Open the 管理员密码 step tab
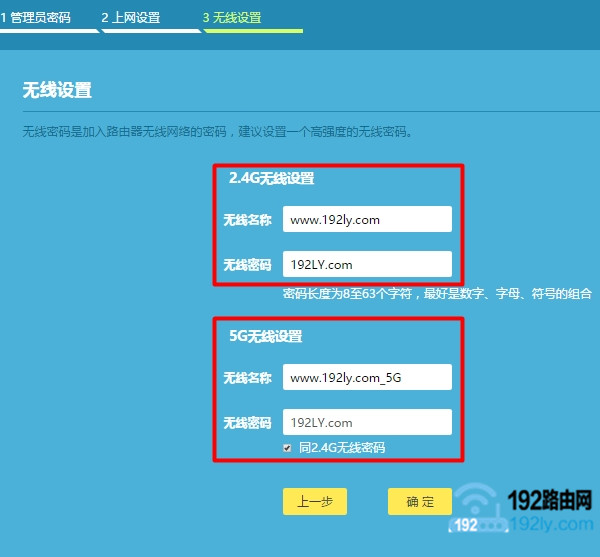 pos(40,18)
